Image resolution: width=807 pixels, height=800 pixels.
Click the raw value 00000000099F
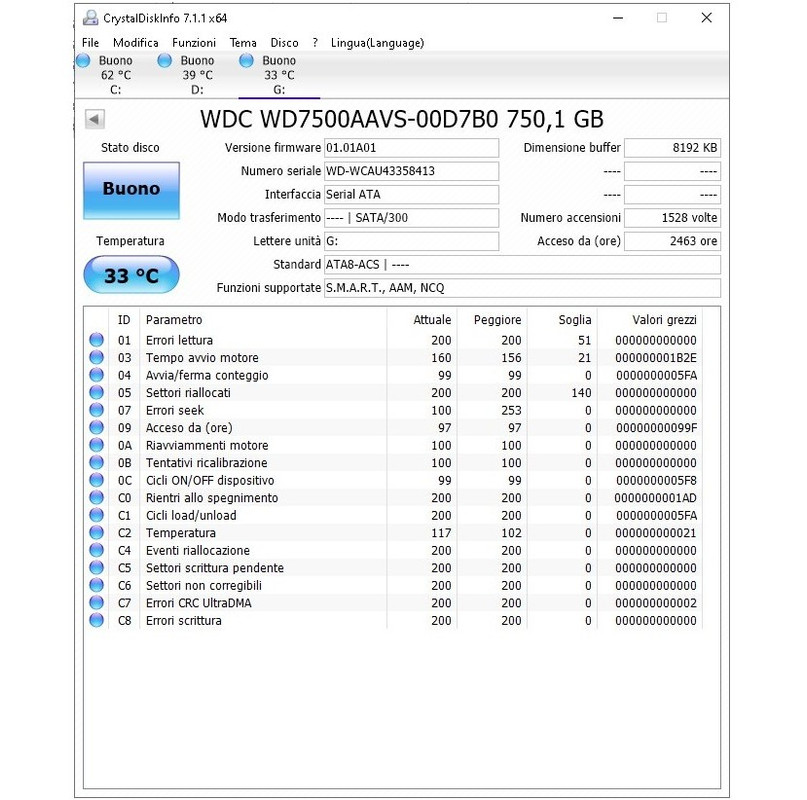coord(656,428)
